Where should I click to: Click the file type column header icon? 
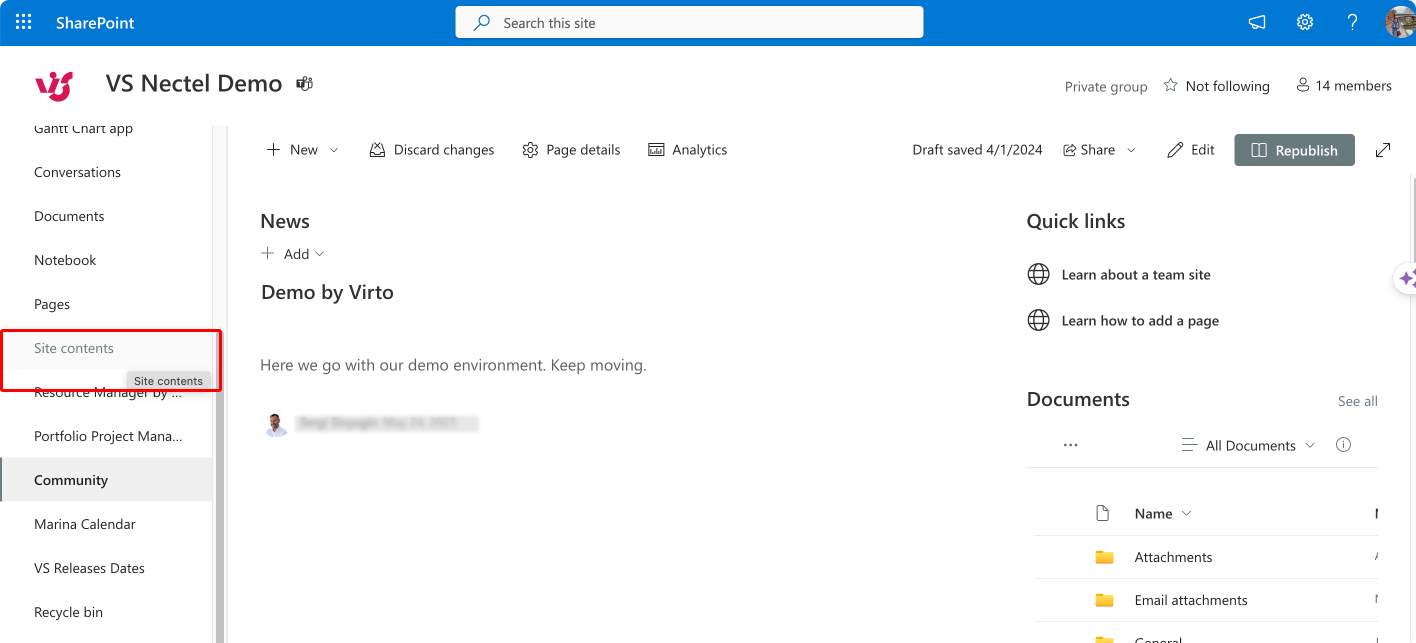pos(1103,513)
